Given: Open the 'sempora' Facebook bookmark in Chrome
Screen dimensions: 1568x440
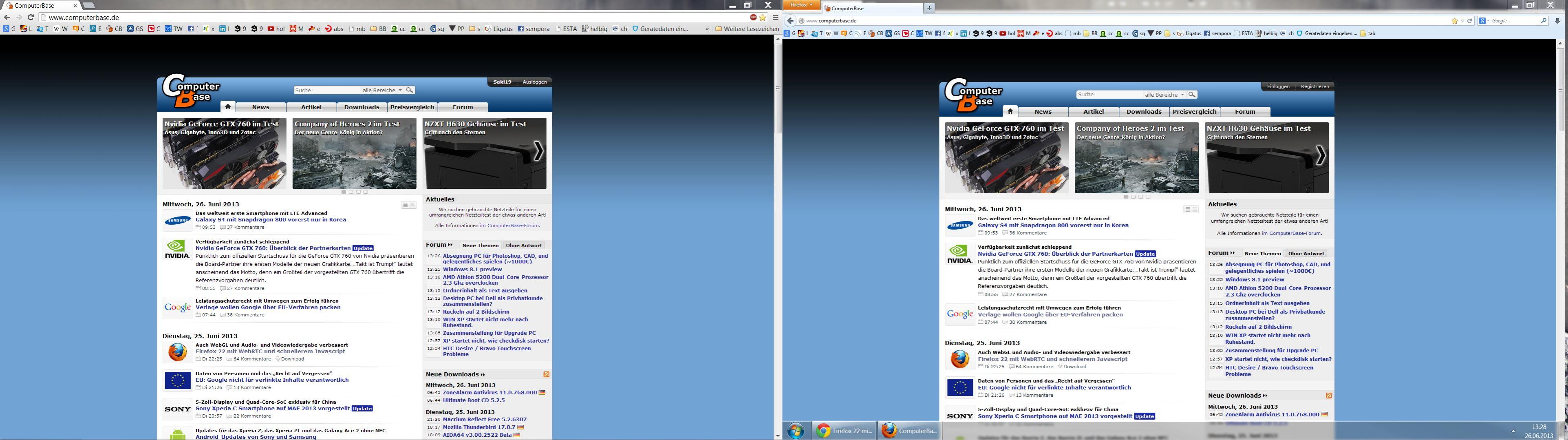Looking at the screenshot, I should tap(534, 29).
